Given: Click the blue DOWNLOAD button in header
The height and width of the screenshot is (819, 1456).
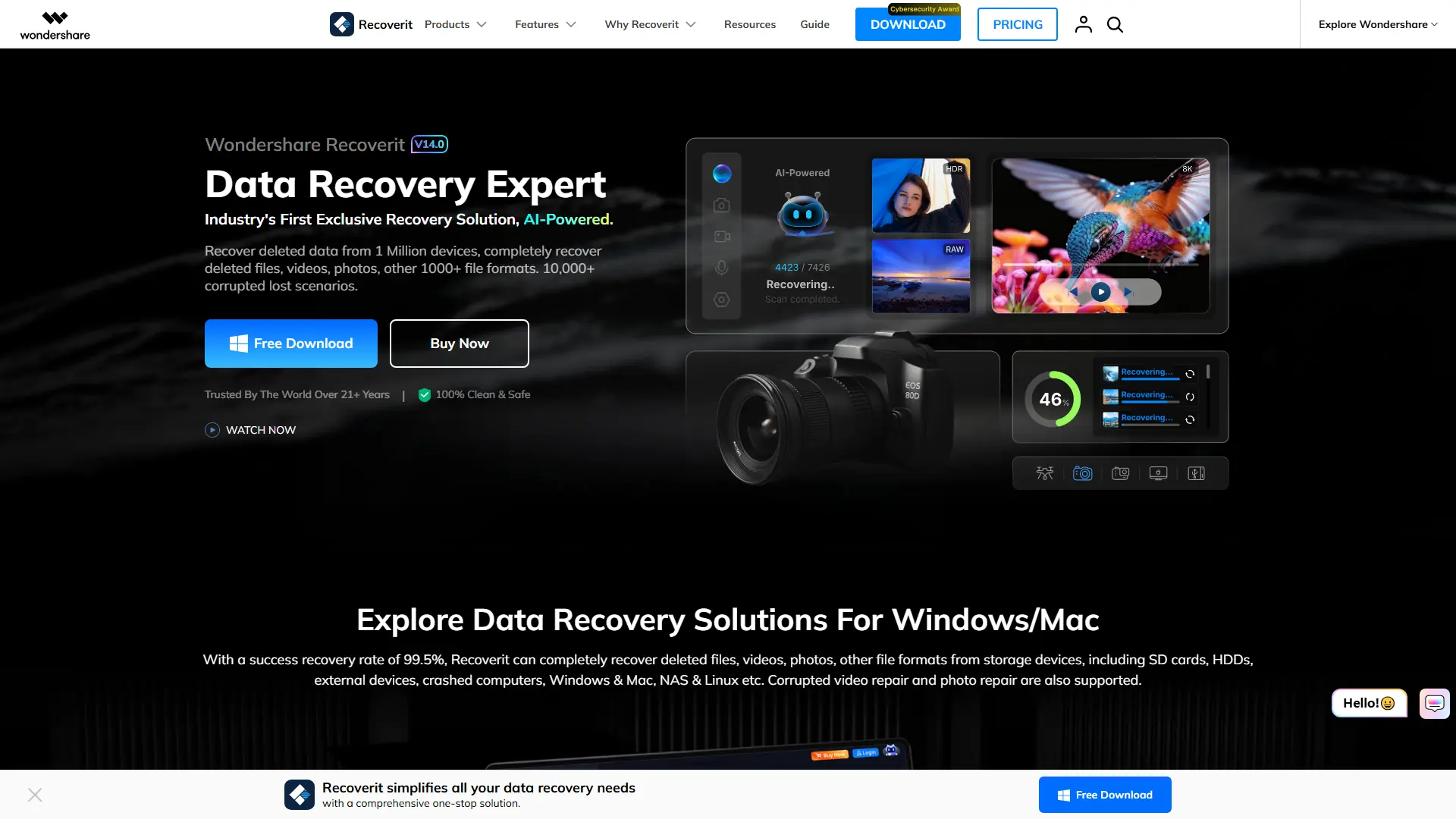Looking at the screenshot, I should pos(908,24).
